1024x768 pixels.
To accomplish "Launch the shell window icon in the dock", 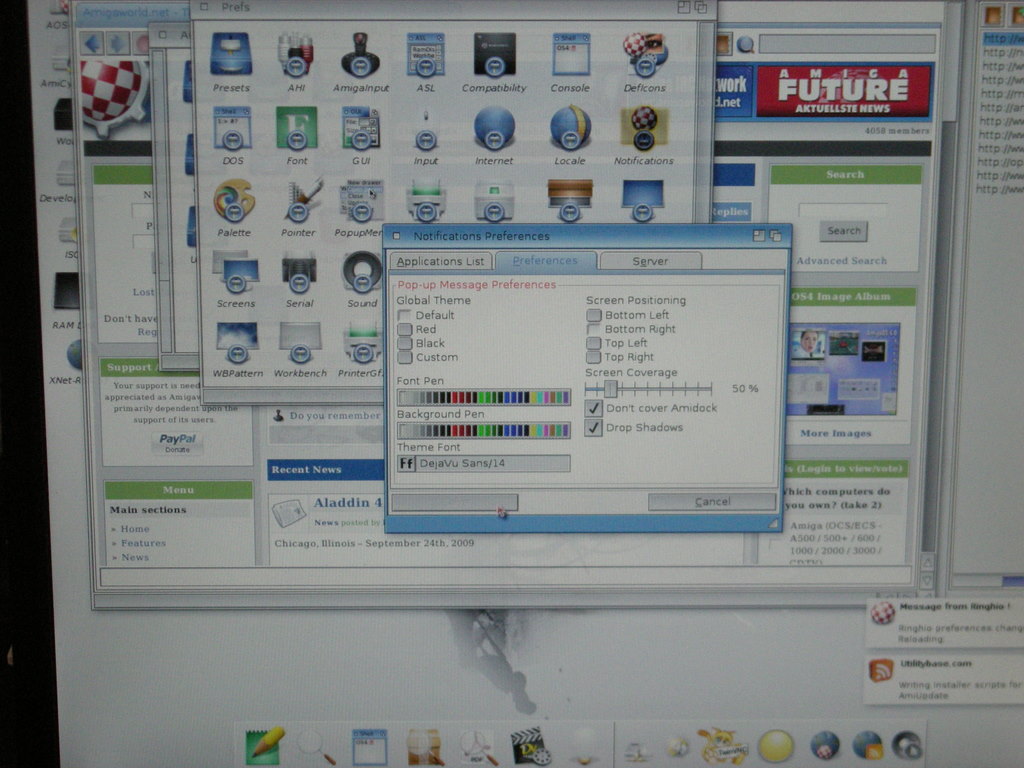I will point(370,747).
